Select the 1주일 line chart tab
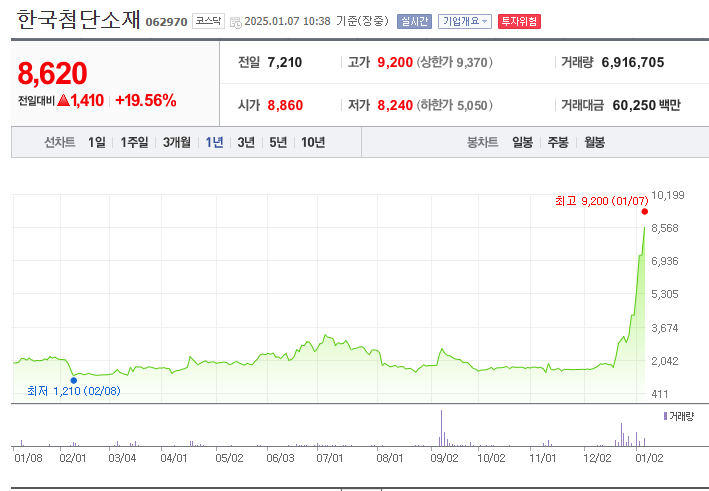Screen dimensions: 709x491 click(134, 142)
